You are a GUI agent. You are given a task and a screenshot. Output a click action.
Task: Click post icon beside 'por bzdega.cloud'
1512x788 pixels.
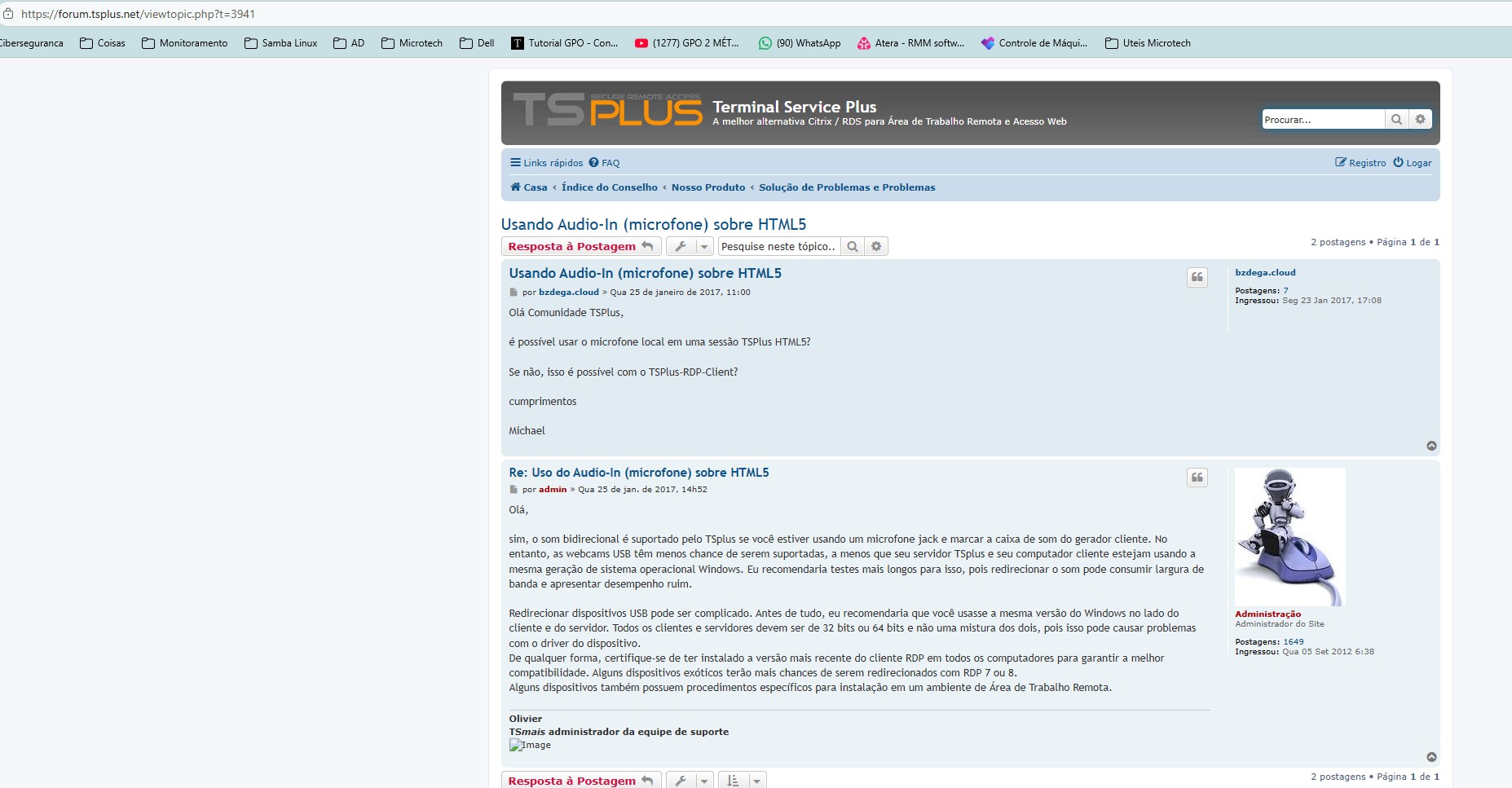tap(514, 293)
